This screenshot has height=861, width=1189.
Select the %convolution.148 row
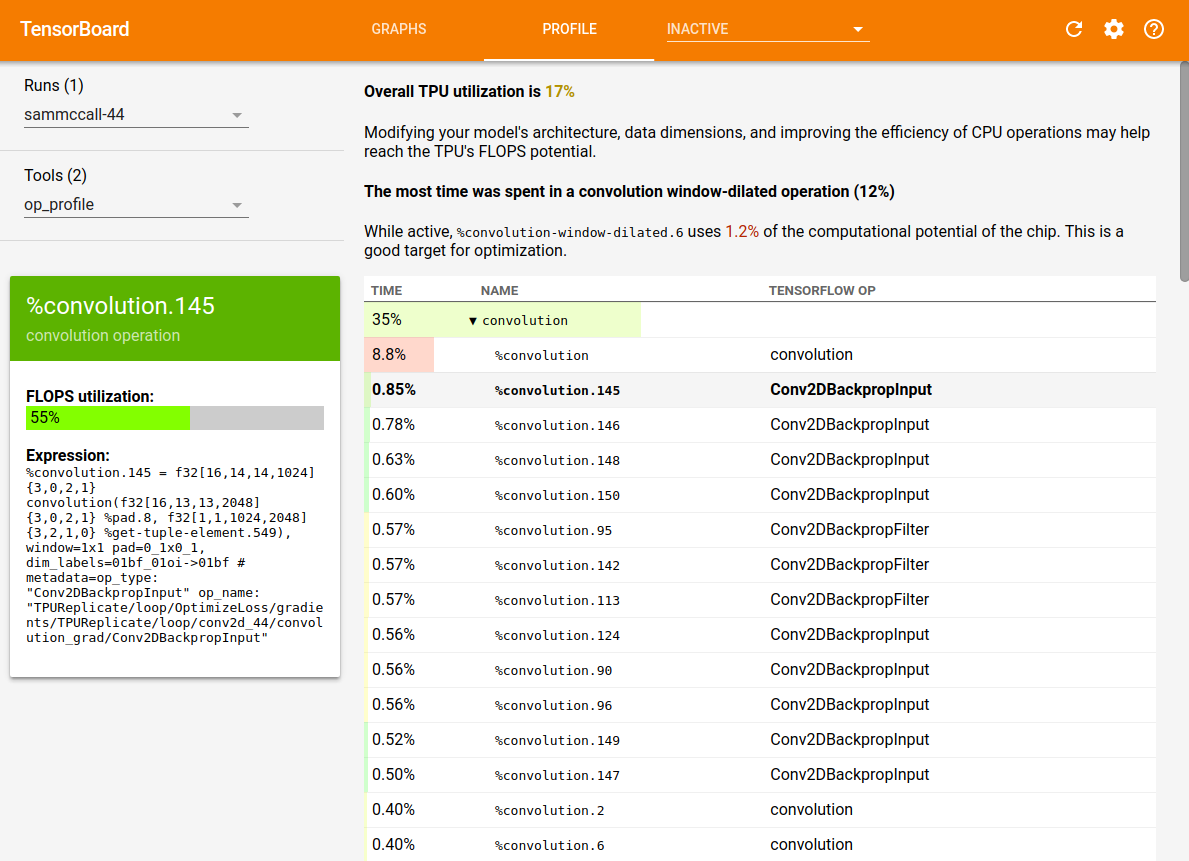[x=760, y=460]
